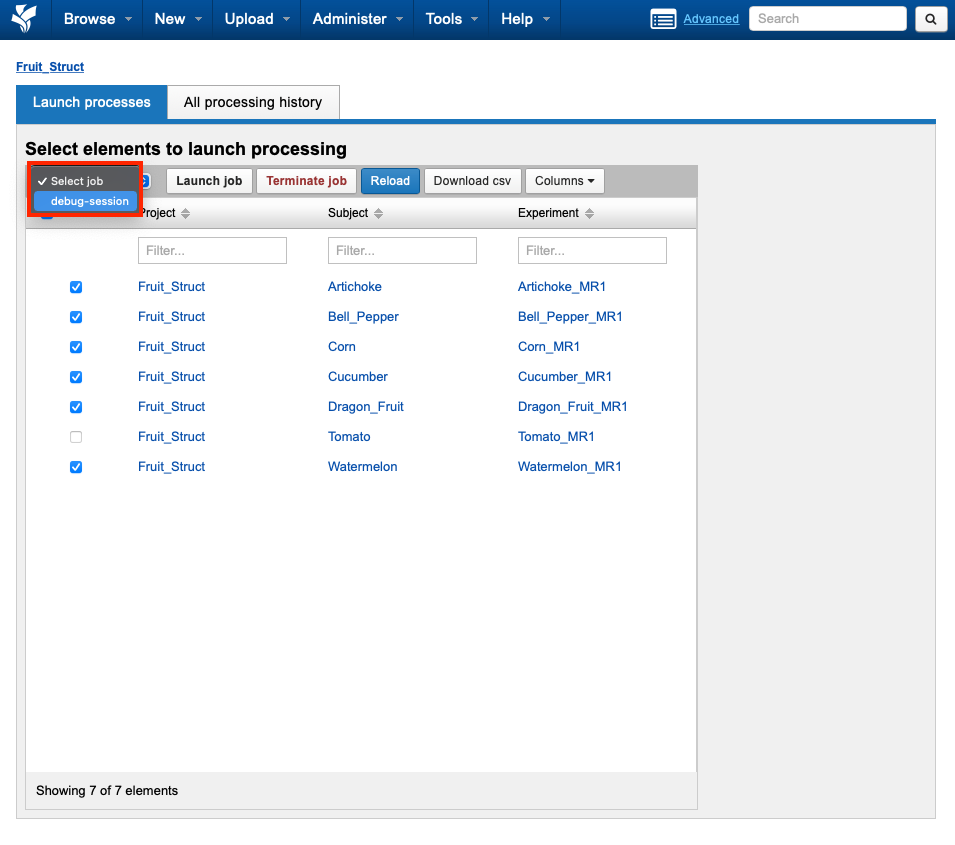Click the XNAT logo home icon
This screenshot has width=955, height=845.
click(24, 18)
